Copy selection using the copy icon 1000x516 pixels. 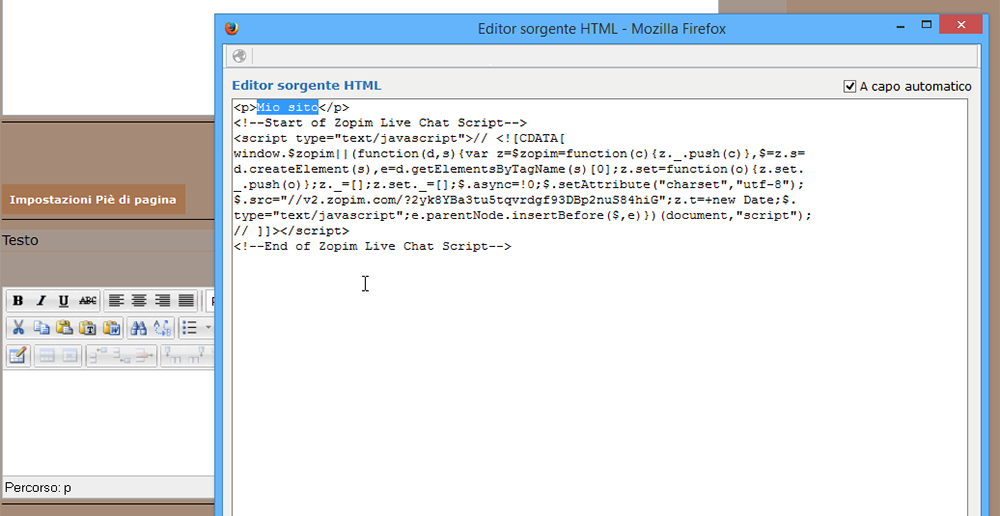pos(41,328)
